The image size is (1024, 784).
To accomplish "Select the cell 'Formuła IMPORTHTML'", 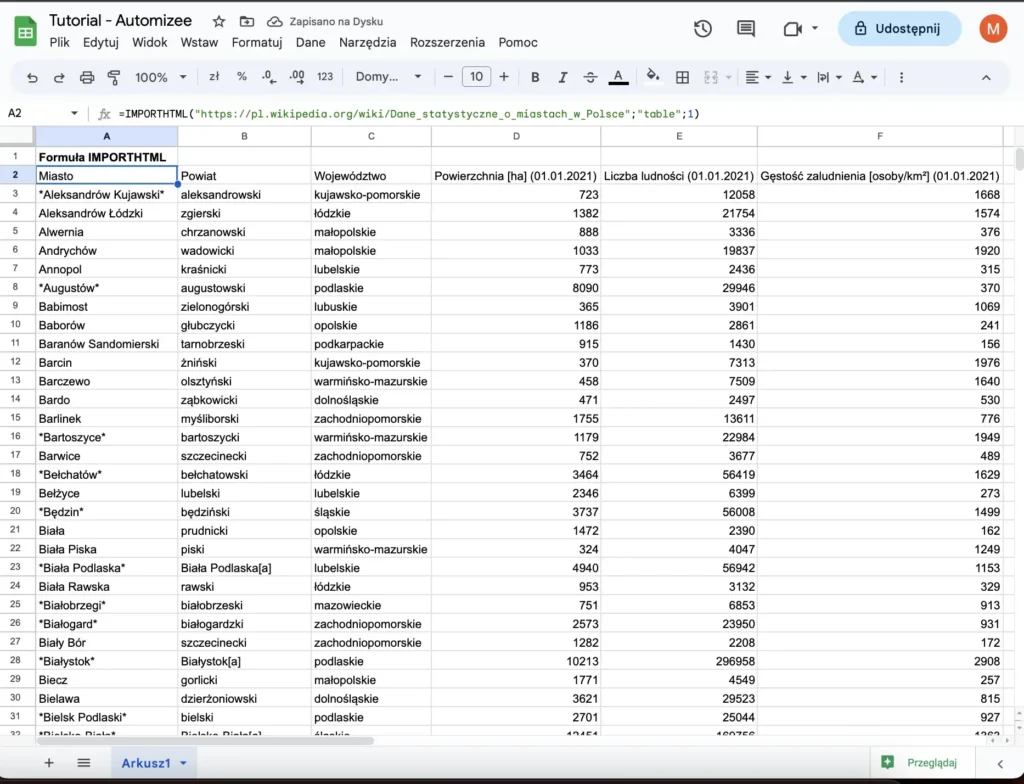I will click(x=106, y=157).
